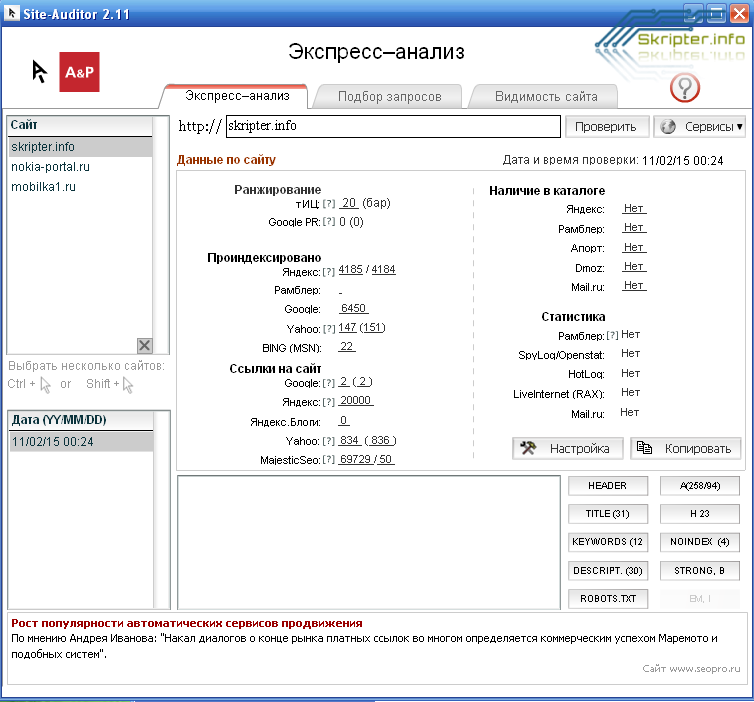Open Яндекс catalog Нет link
The height and width of the screenshot is (702, 754).
634,209
